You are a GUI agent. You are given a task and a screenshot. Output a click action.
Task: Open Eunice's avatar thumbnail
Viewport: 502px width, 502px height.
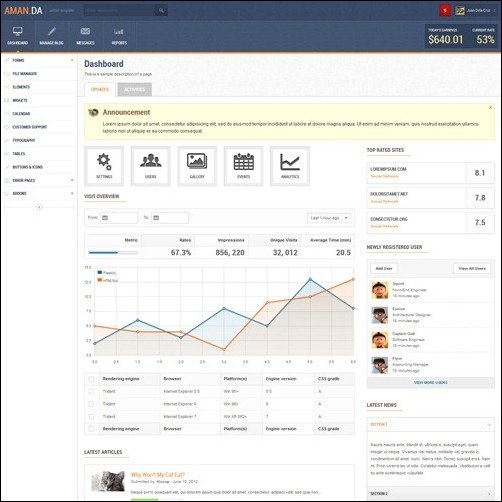click(x=380, y=315)
